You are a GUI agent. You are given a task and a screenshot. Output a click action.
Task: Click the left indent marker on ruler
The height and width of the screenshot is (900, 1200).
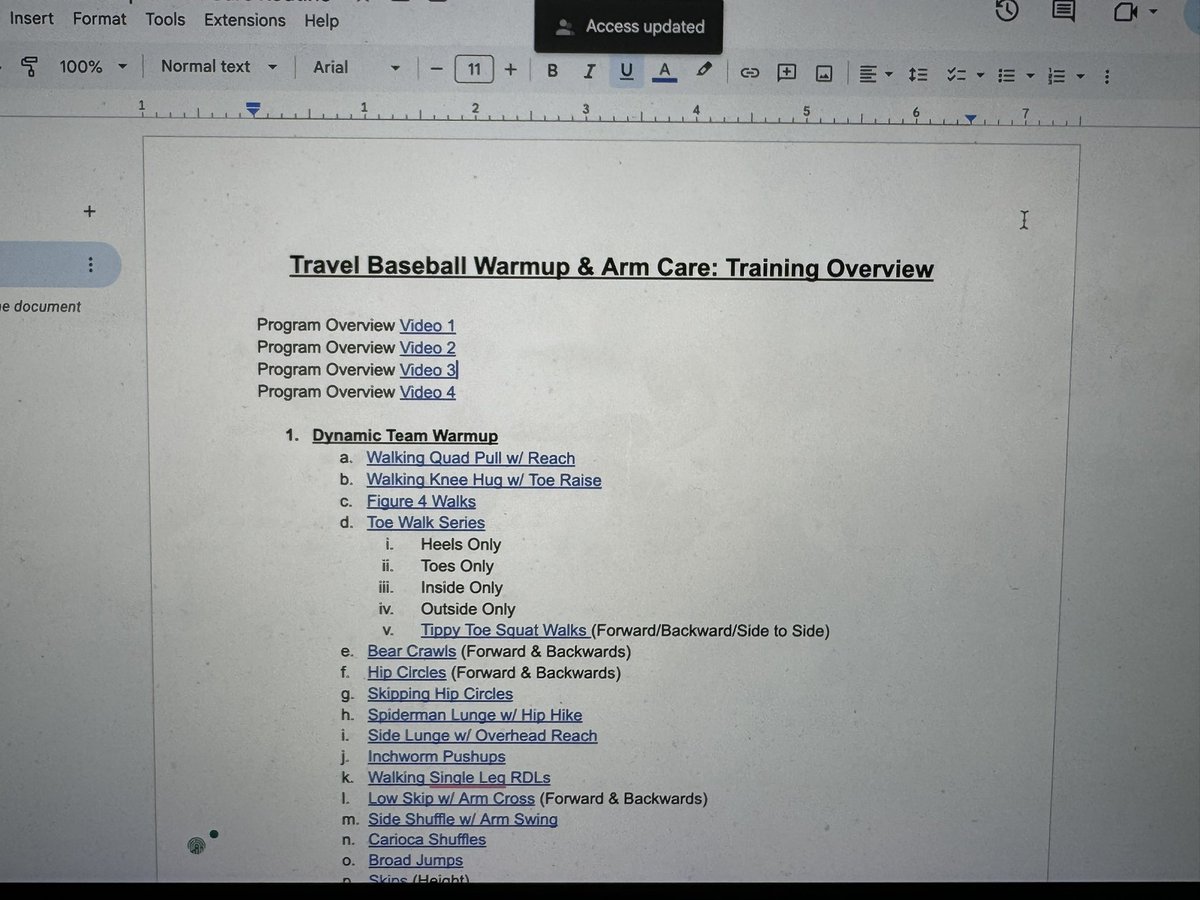coord(254,108)
